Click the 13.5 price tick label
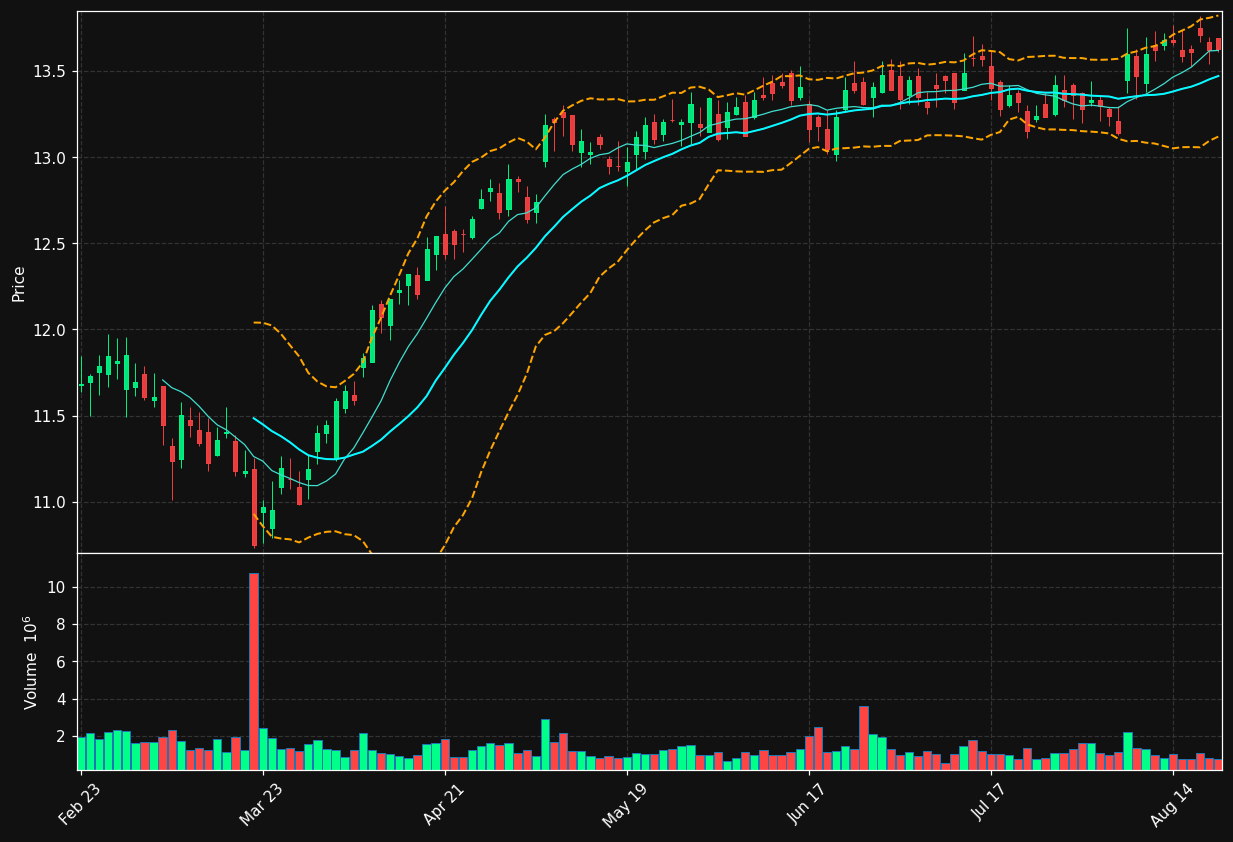This screenshot has width=1233, height=842. (51, 71)
